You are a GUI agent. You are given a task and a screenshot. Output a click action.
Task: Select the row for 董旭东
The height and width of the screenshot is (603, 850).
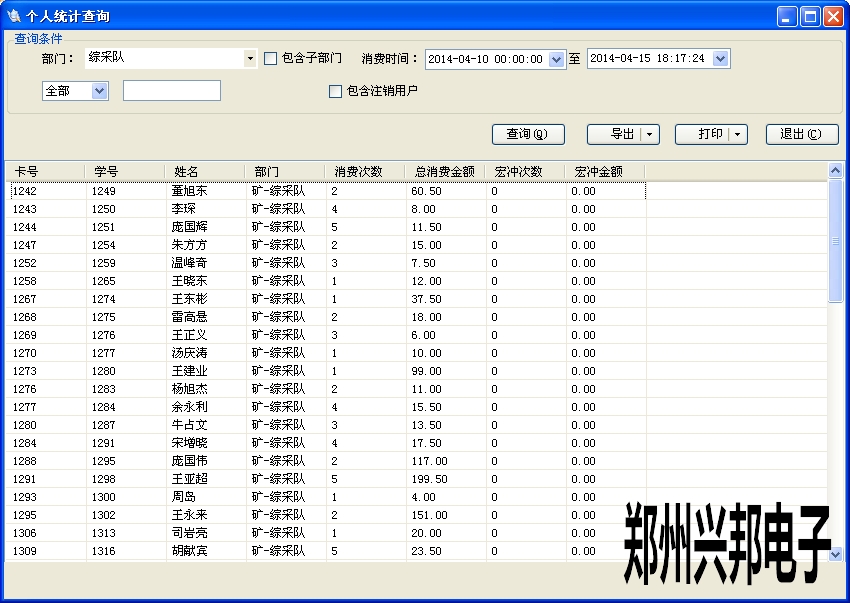(x=326, y=191)
